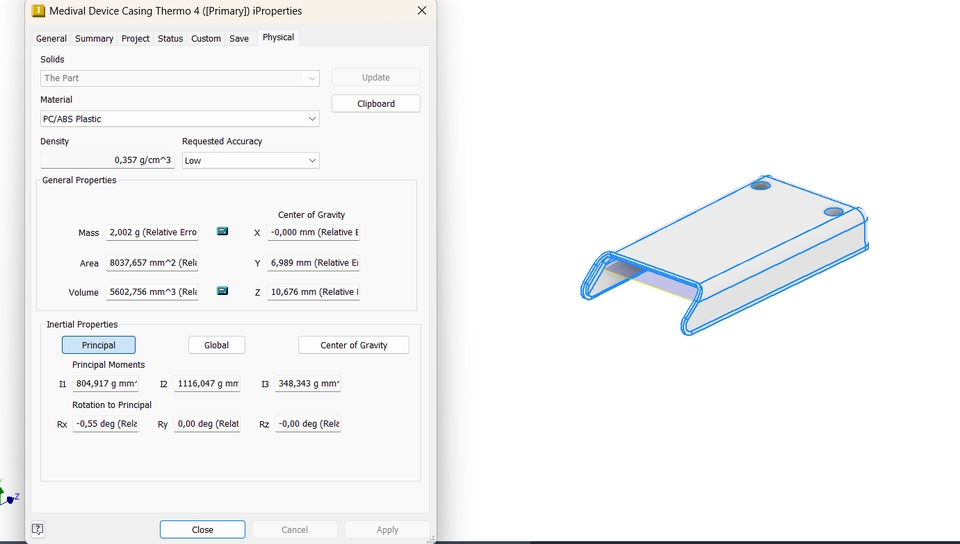Click the Apply button
The height and width of the screenshot is (544, 960).
click(388, 530)
